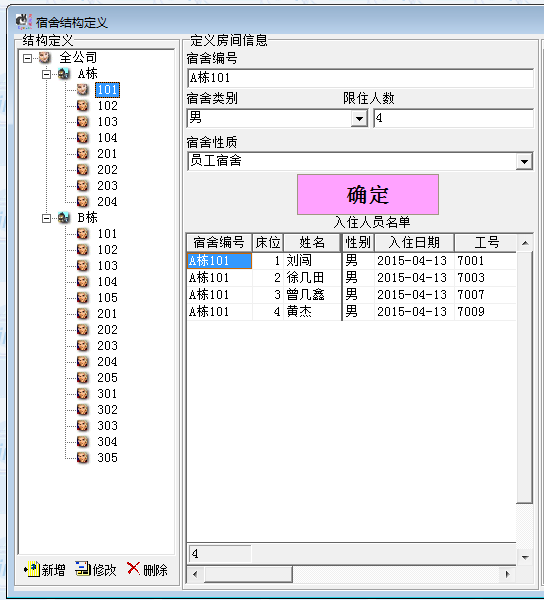Click the 姓名 column header
The width and height of the screenshot is (544, 600).
[312, 242]
